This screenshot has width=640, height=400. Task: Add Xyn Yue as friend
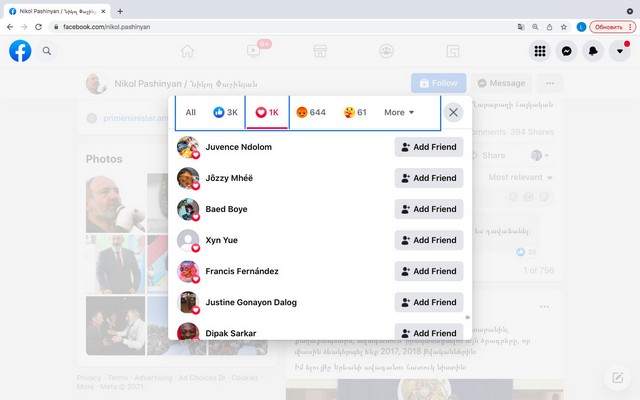coord(429,240)
